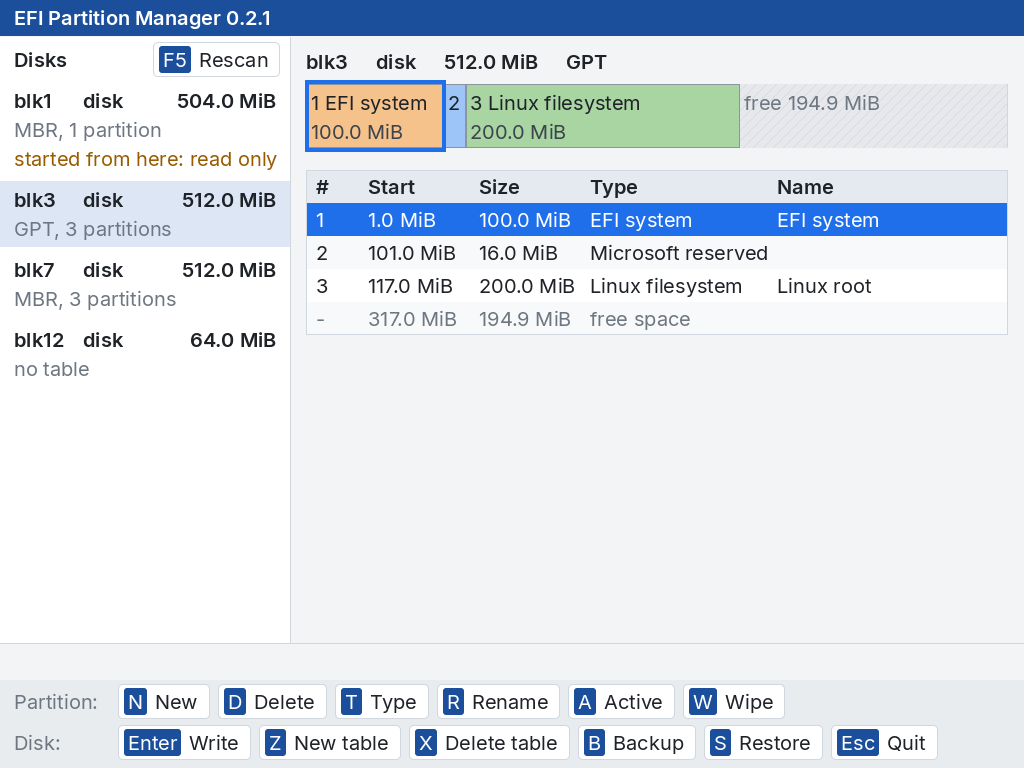
Task: Click the 16.0 MiB size cell
Action: 518,253
